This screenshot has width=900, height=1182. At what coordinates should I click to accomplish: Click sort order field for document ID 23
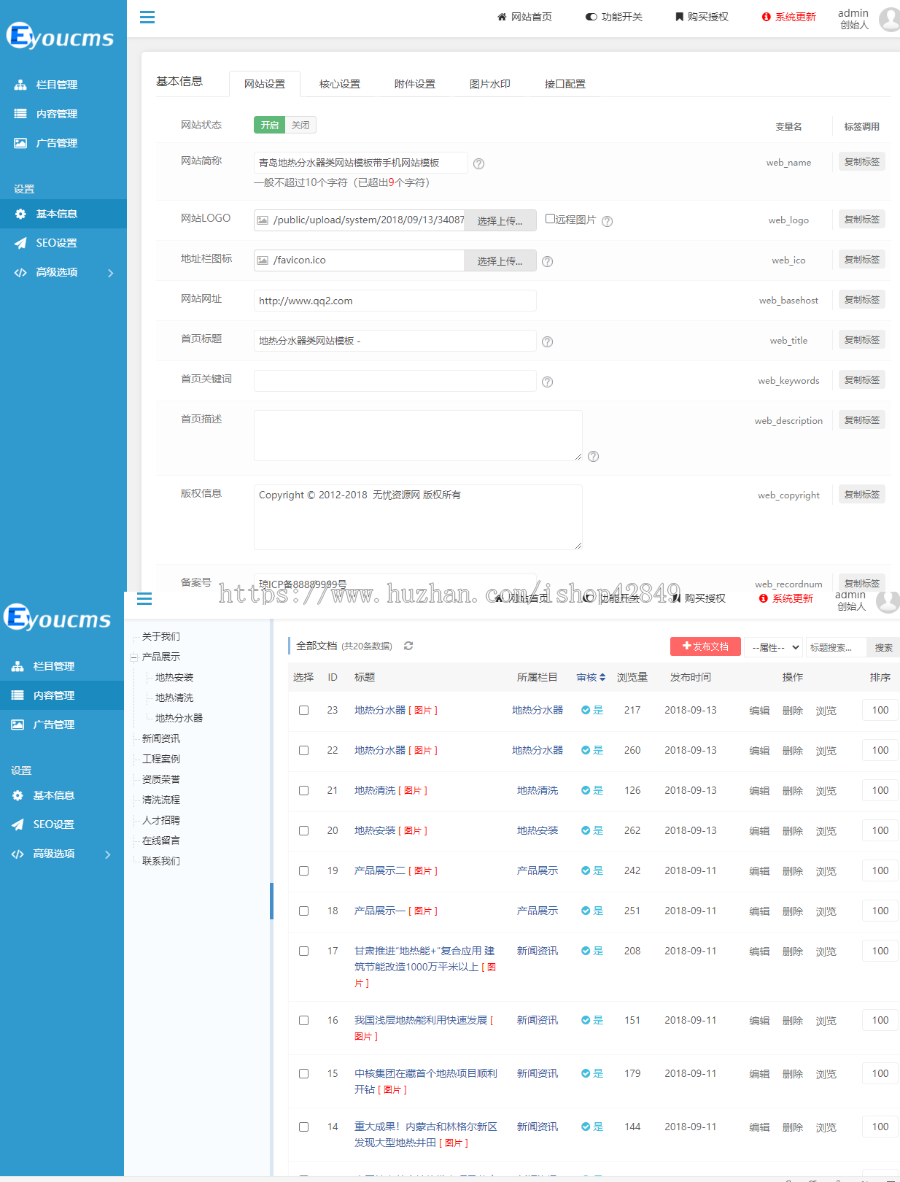click(880, 710)
